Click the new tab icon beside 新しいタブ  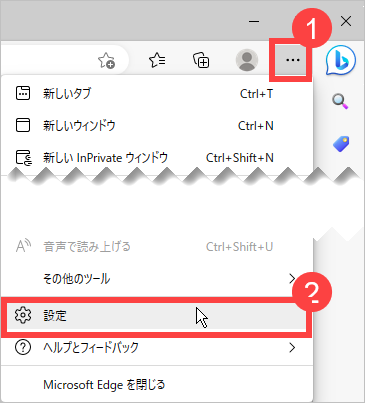pos(23,93)
